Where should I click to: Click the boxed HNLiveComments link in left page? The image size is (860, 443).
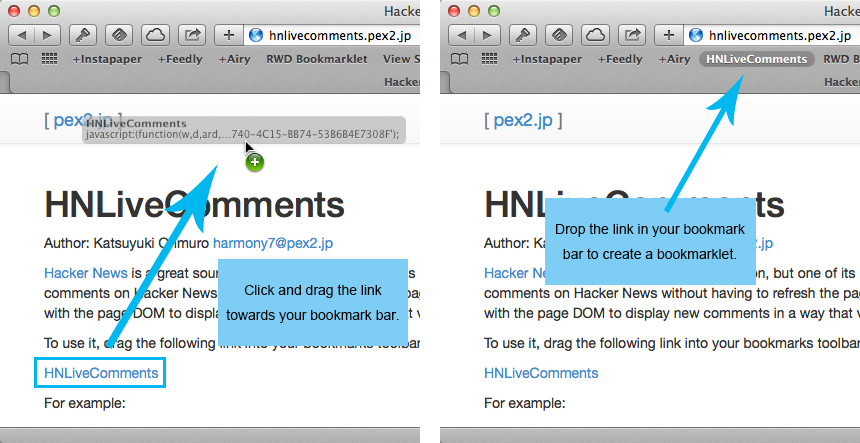tap(100, 373)
